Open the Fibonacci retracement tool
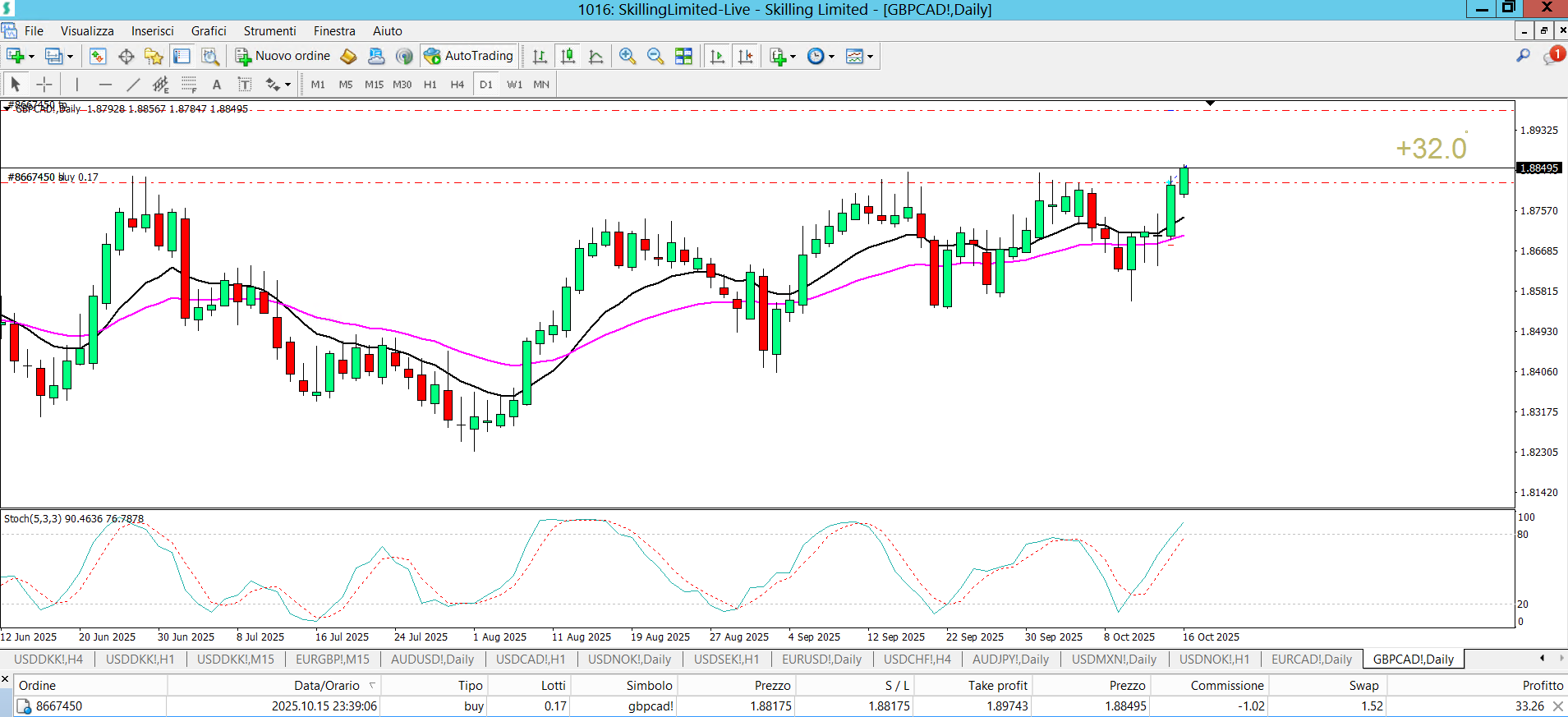 pos(189,84)
